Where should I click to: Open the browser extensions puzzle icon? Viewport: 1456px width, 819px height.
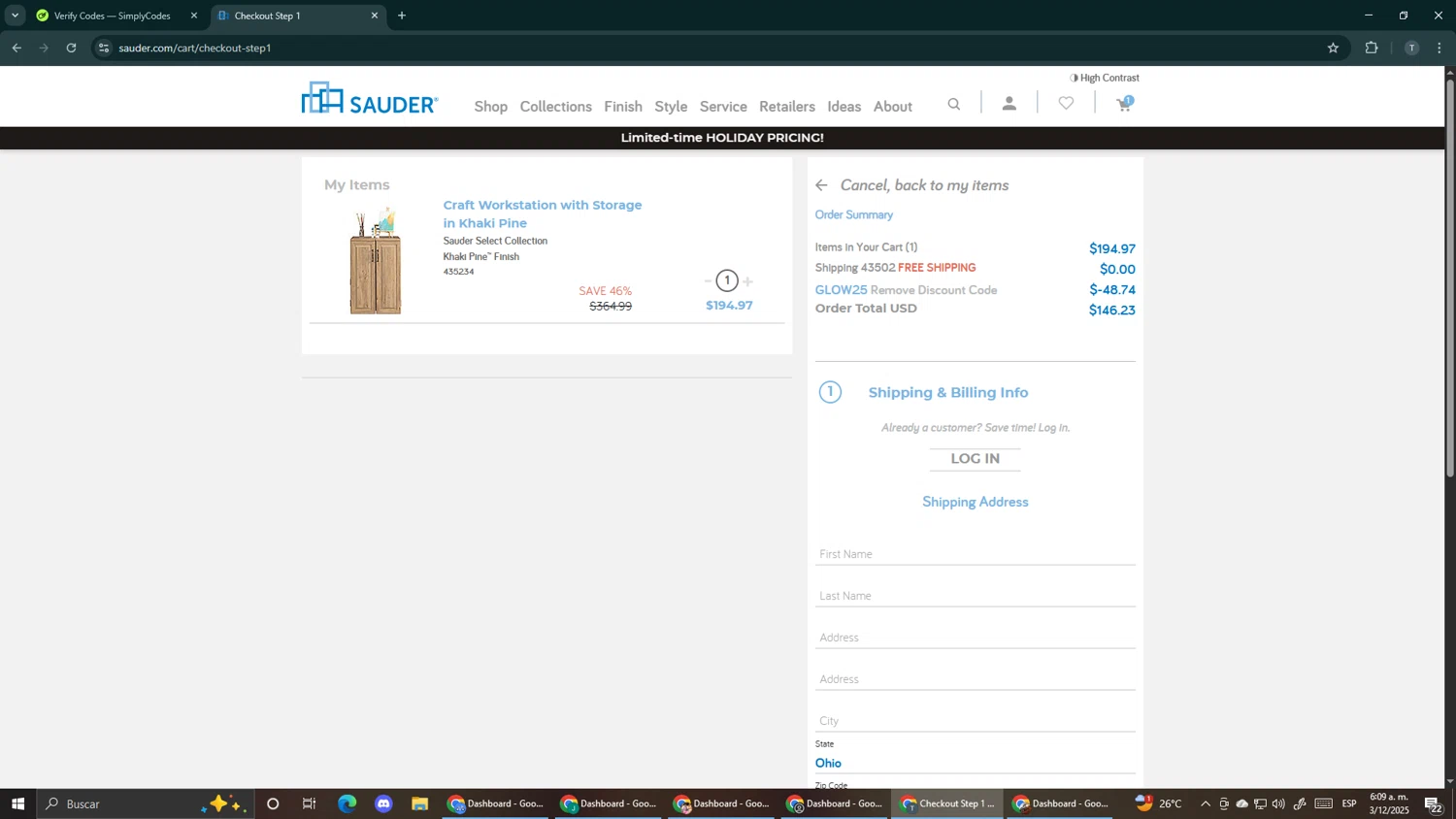click(1372, 48)
